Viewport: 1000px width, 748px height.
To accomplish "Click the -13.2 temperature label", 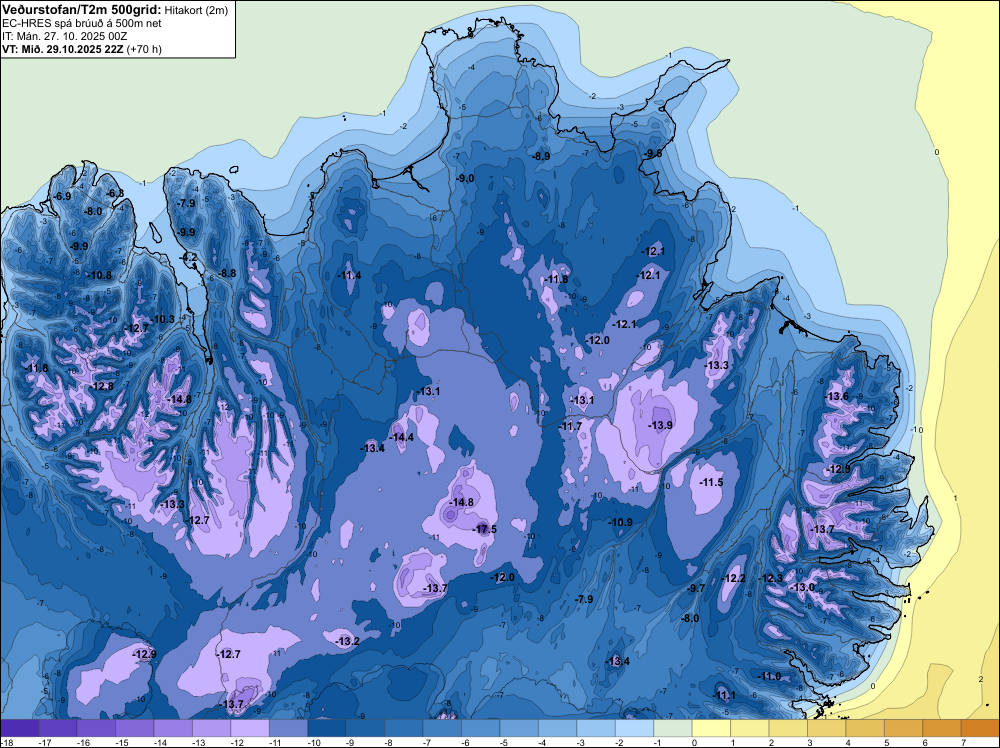I will coord(348,641).
